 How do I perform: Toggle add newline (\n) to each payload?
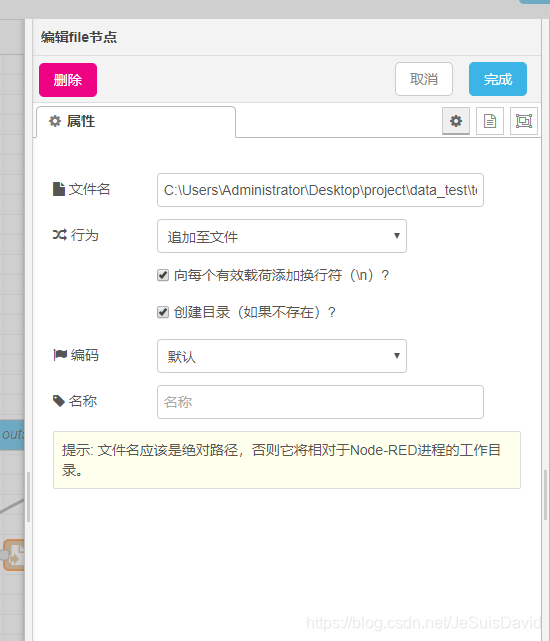click(163, 275)
